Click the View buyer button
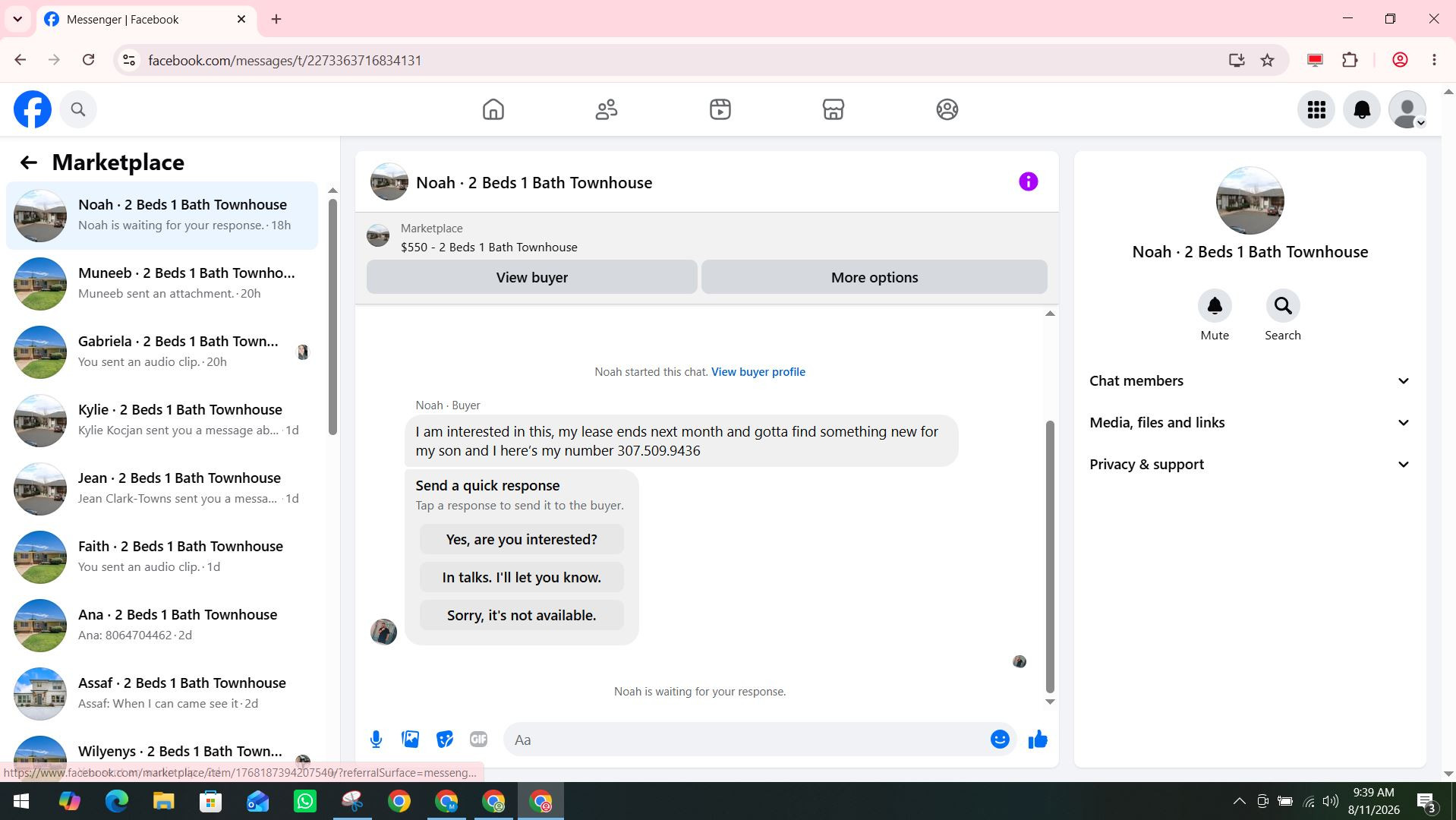The width and height of the screenshot is (1456, 820). [531, 277]
